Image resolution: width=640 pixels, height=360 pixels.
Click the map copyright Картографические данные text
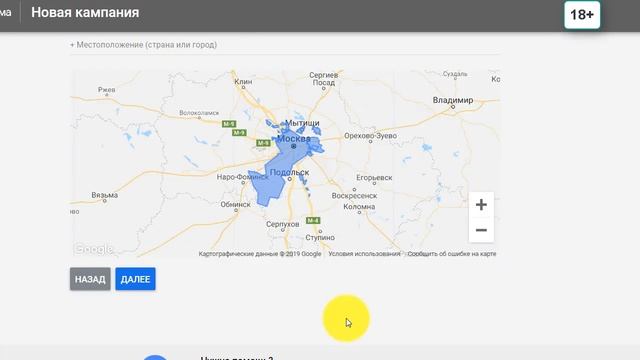pos(260,254)
